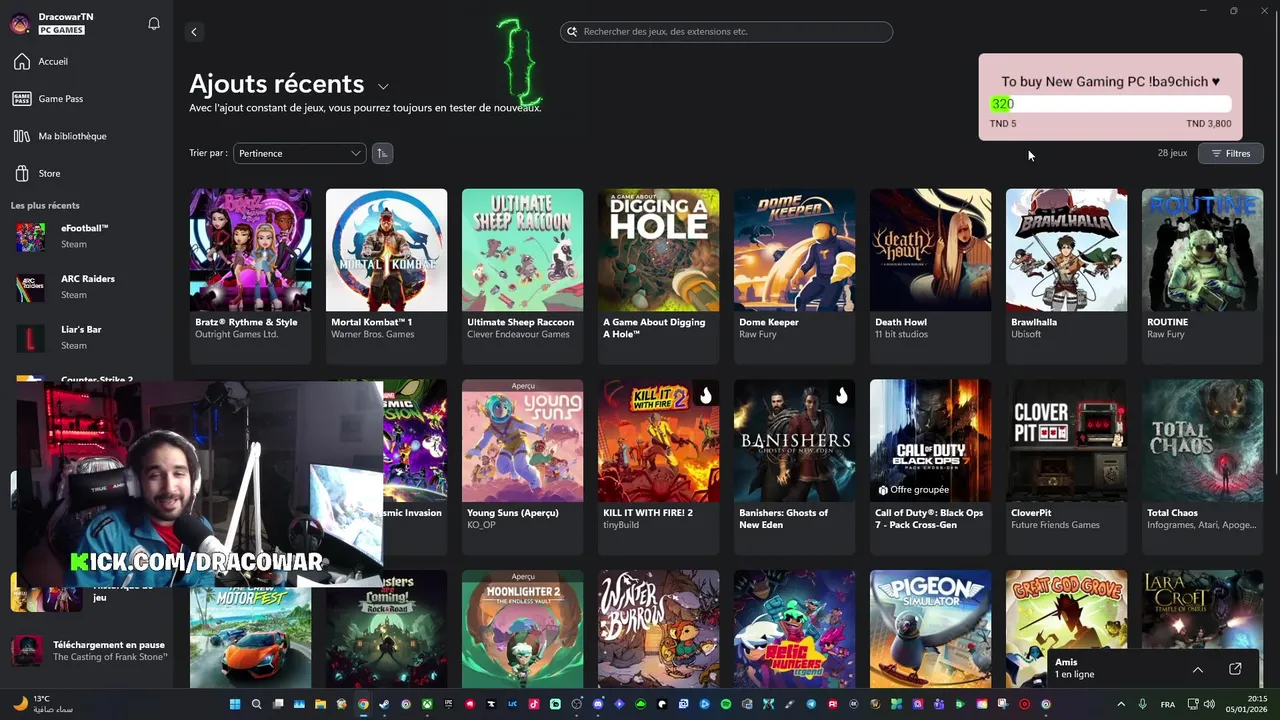Viewport: 1280px width, 720px height.
Task: Open the Relic Hunters Legend cover
Action: pyautogui.click(x=794, y=629)
